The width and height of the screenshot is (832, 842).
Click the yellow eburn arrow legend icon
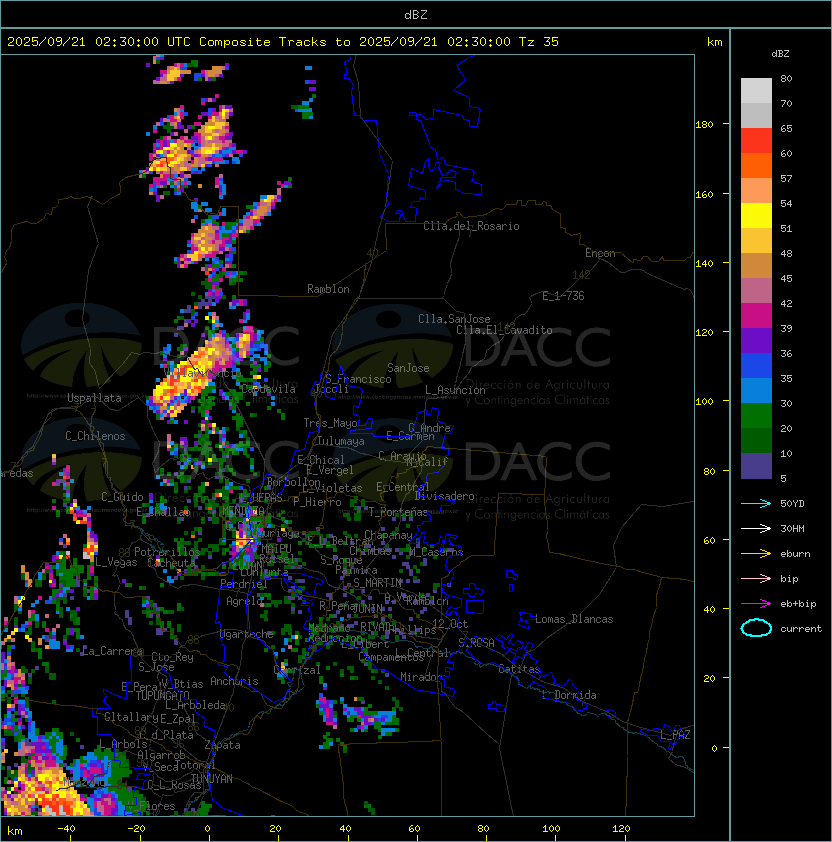(x=756, y=554)
